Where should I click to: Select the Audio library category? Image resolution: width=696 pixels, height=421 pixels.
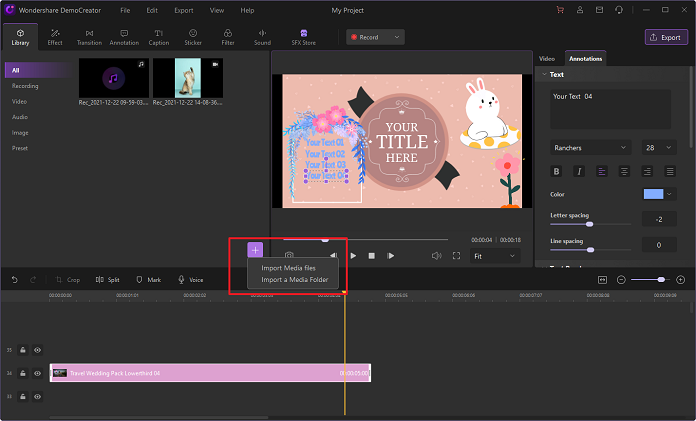point(20,117)
